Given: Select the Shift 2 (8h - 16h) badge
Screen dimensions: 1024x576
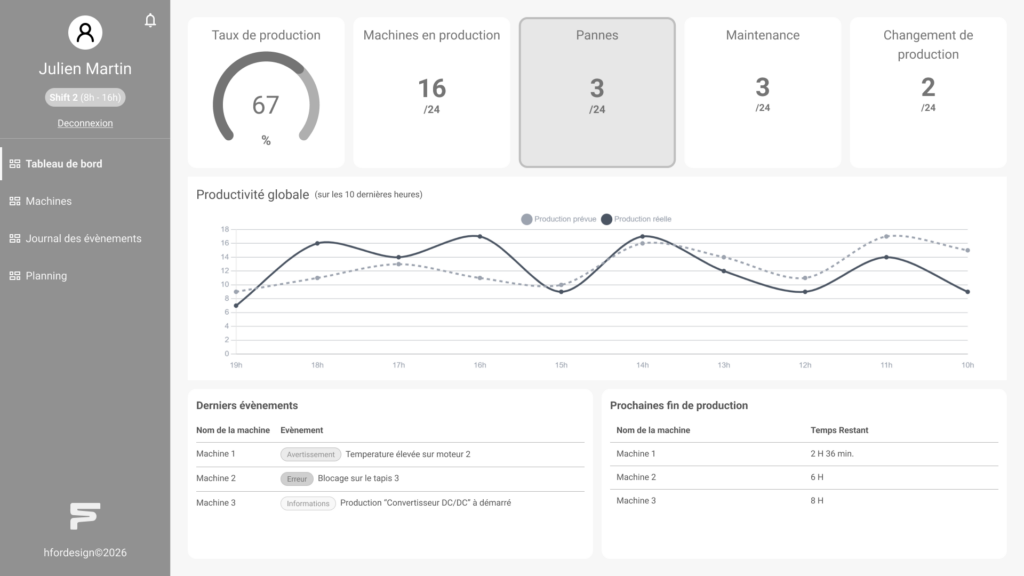Looking at the screenshot, I should click(x=85, y=97).
